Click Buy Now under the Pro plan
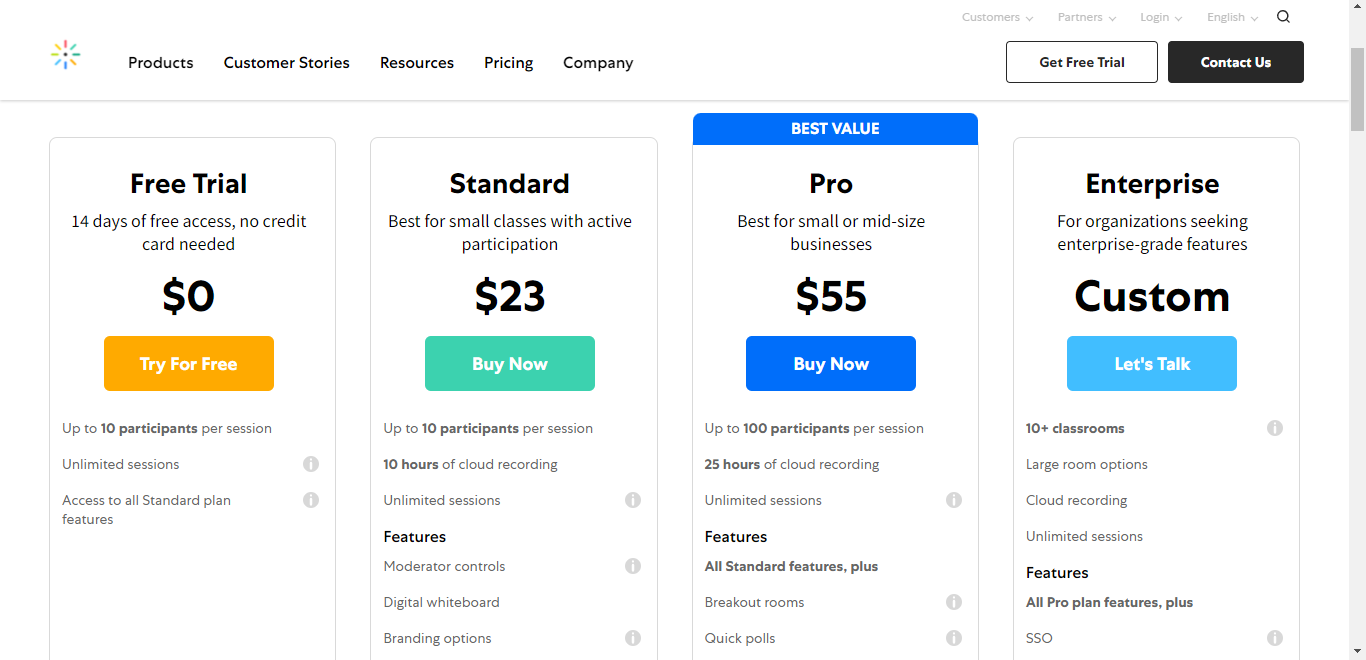 pos(831,364)
